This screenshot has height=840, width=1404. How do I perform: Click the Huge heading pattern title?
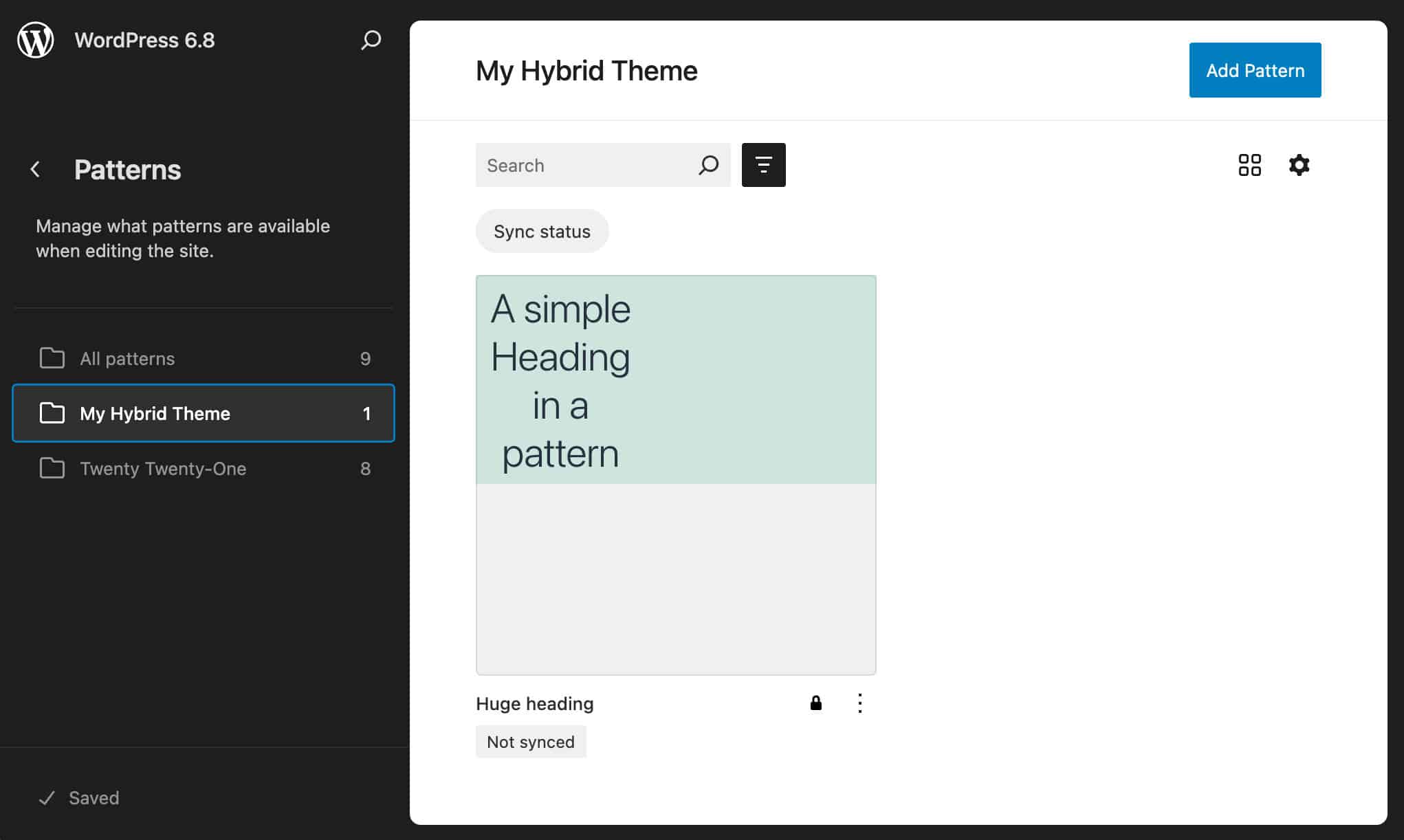[534, 703]
